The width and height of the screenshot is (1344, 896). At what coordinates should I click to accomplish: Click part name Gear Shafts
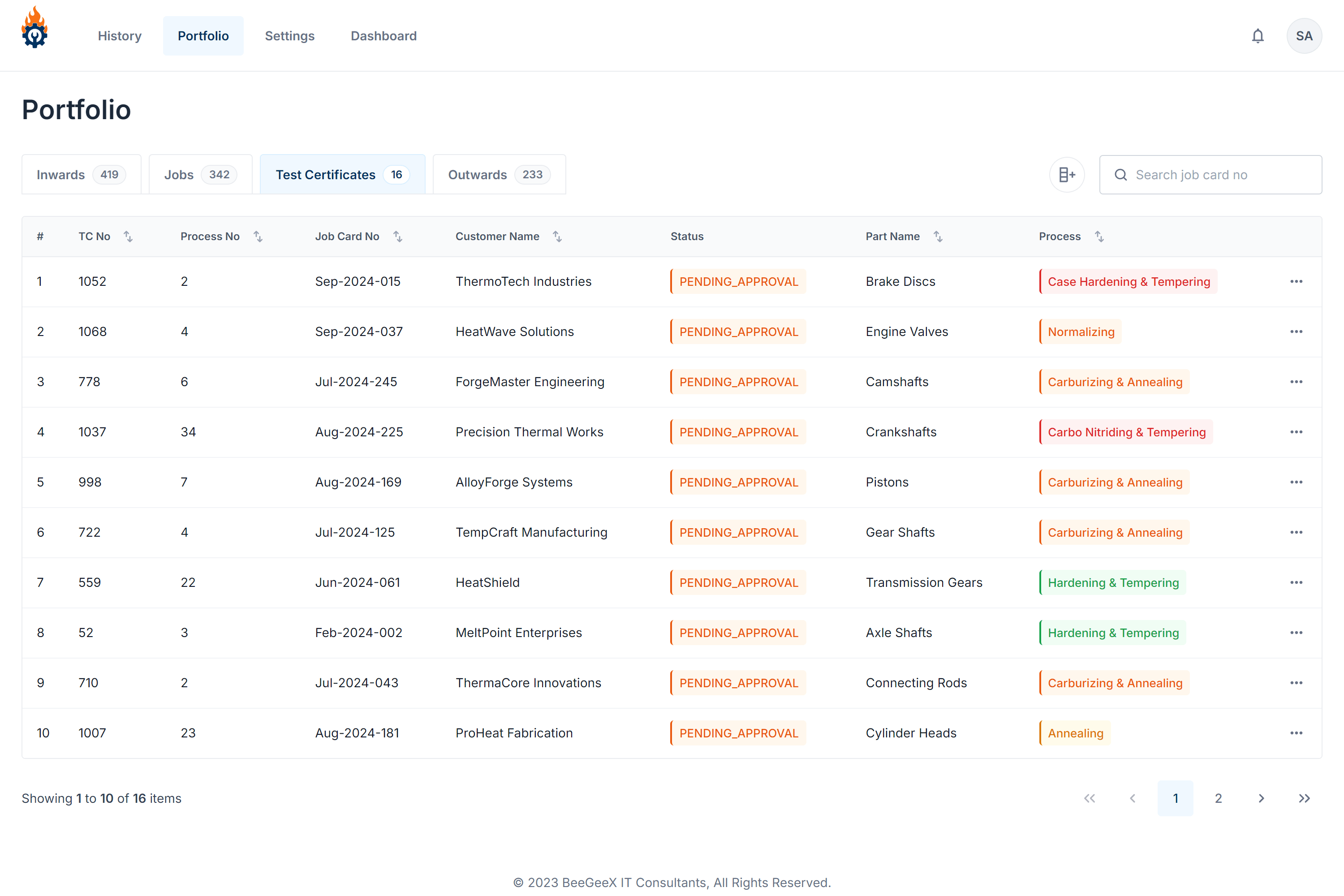(900, 533)
